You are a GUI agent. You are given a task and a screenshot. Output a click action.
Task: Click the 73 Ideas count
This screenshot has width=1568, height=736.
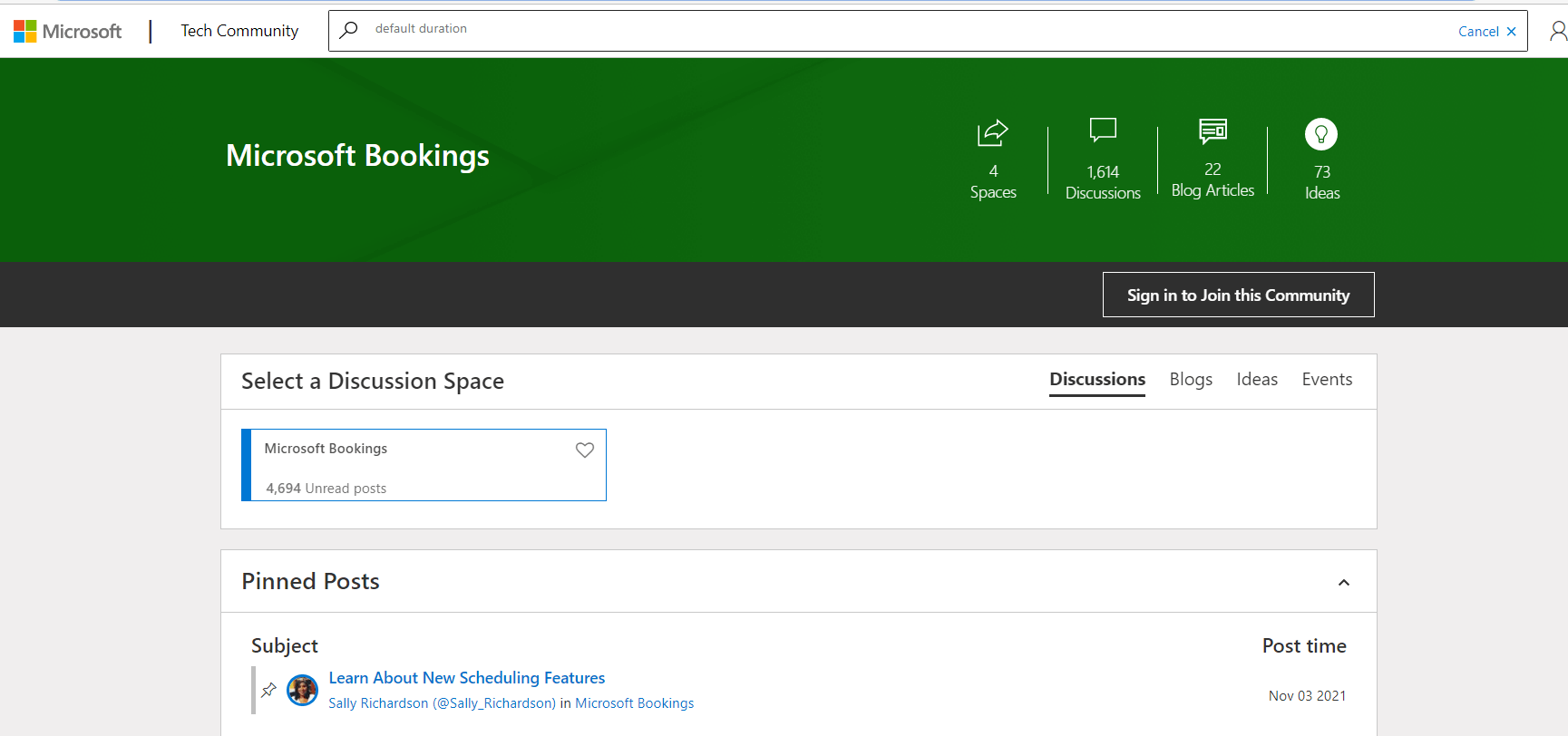[1321, 182]
